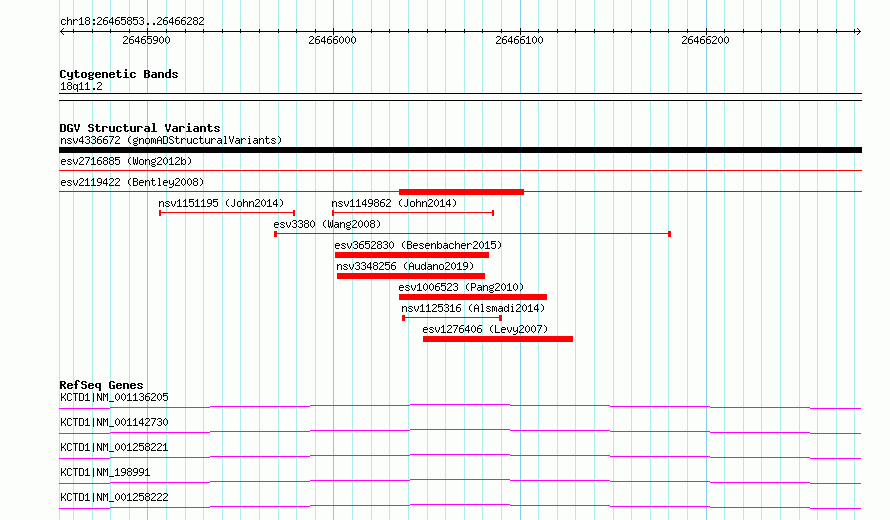The image size is (890, 520).
Task: Click the nsv1149862 thin red span line
Action: (413, 213)
